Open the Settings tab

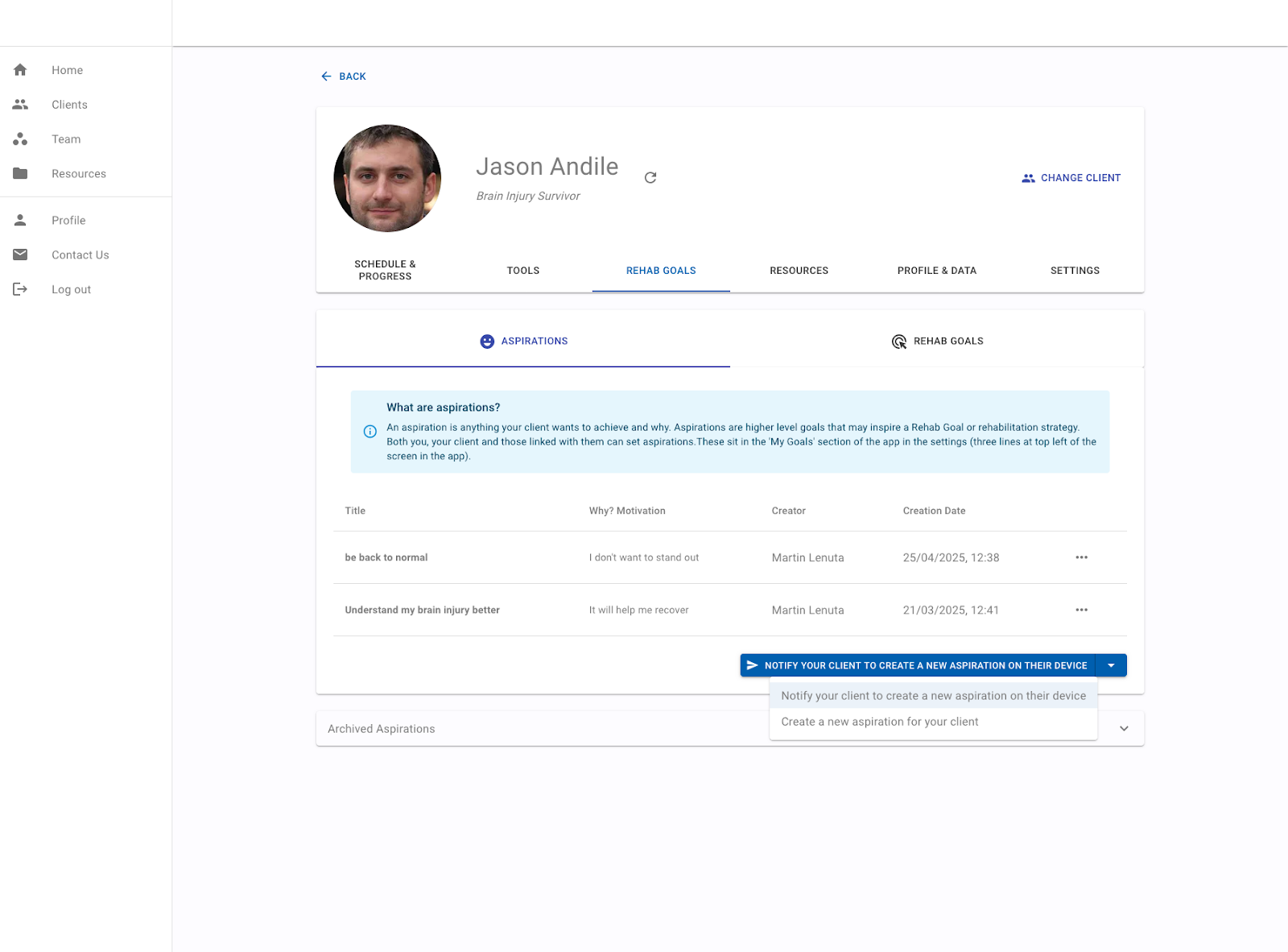[x=1075, y=271]
